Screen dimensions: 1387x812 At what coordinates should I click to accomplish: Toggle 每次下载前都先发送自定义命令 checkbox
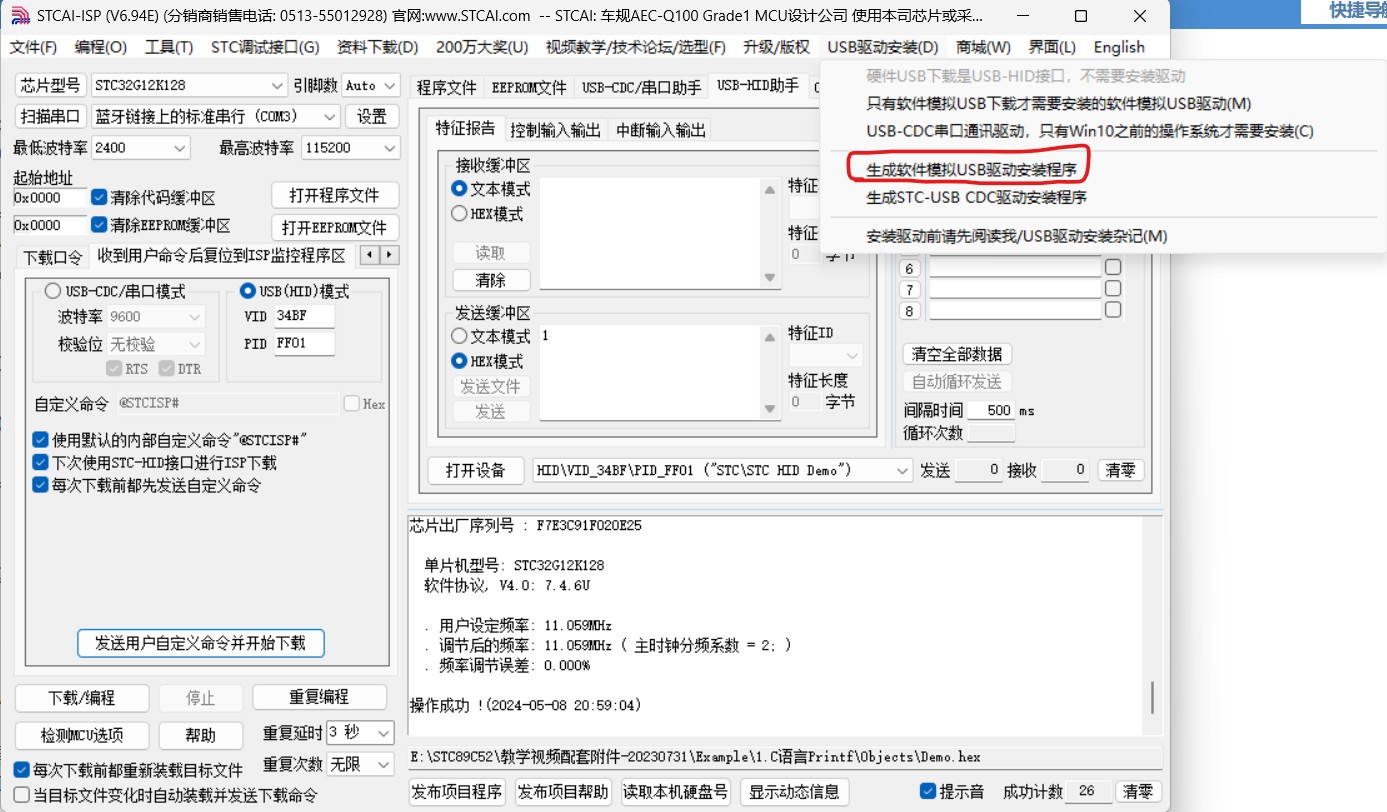coord(40,485)
